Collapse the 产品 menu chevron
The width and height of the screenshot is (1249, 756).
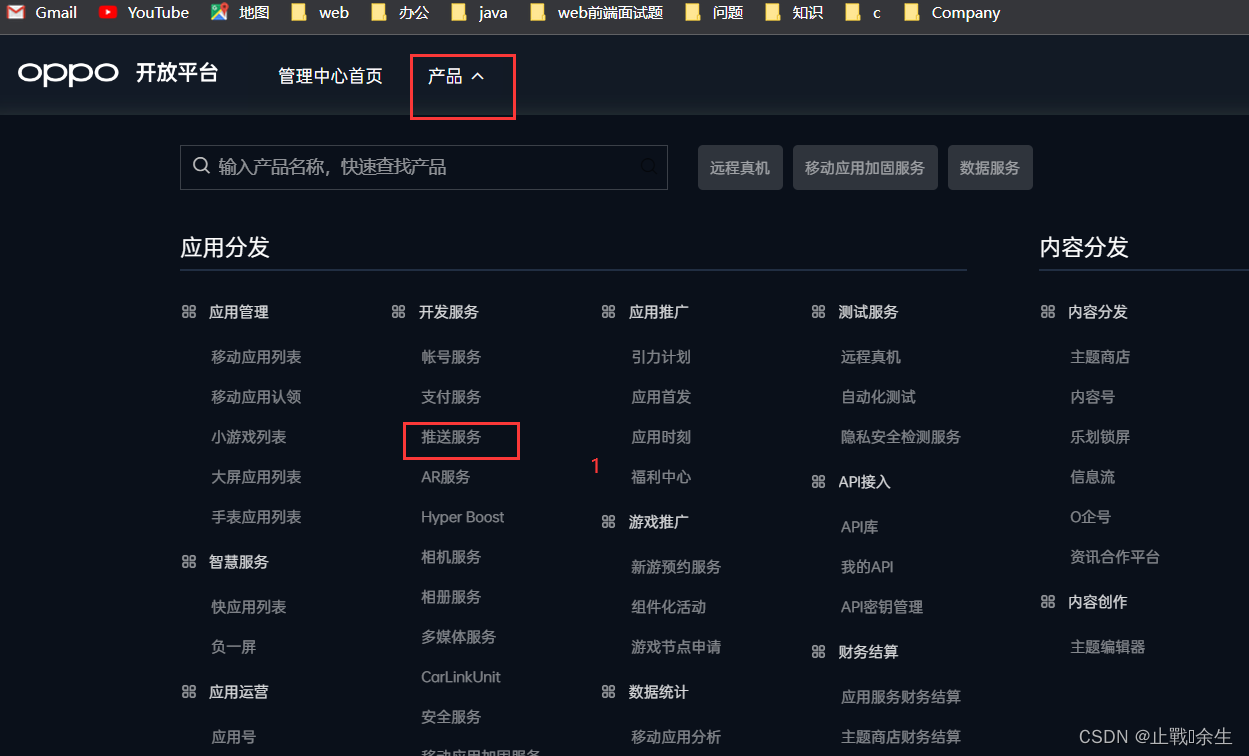[478, 76]
